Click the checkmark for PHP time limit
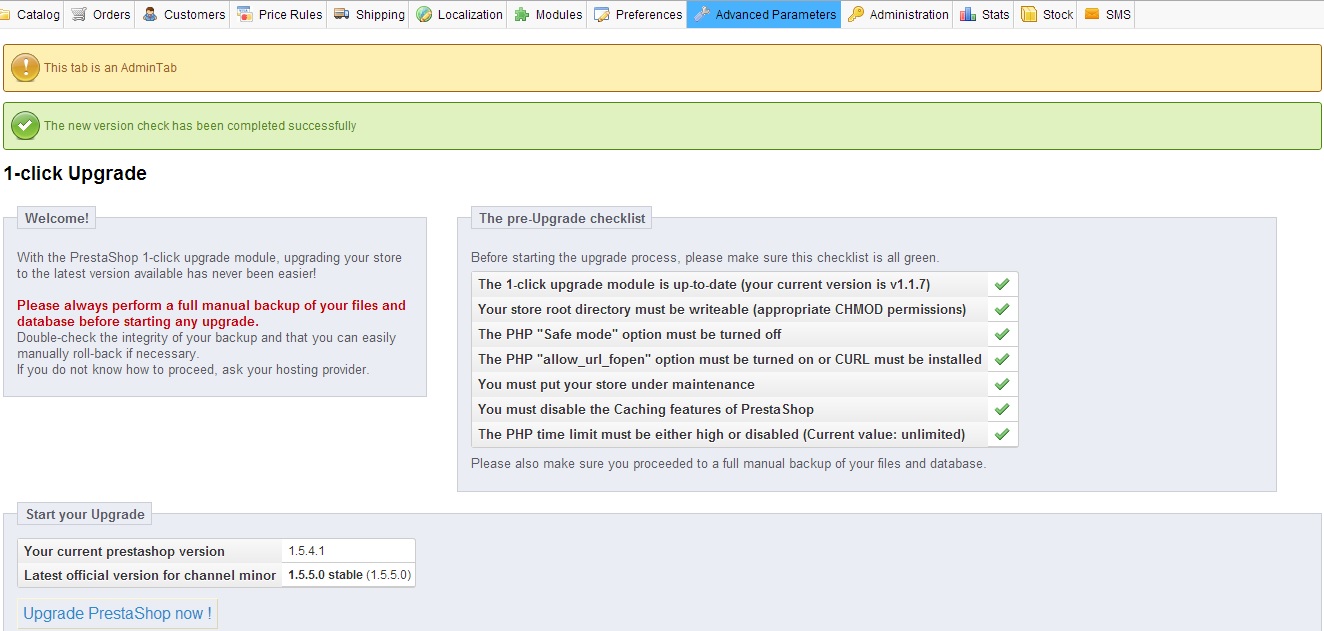This screenshot has height=631, width=1324. (1002, 434)
